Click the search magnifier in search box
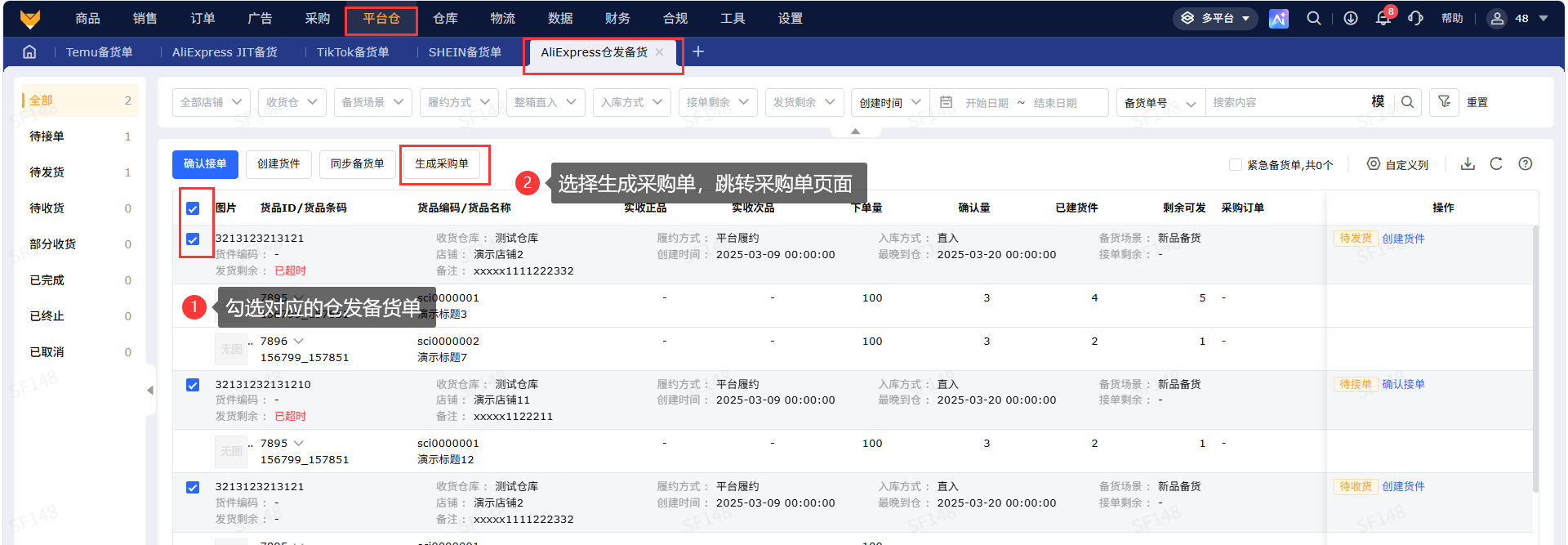Viewport: 1568px width, 545px height. tap(1407, 102)
